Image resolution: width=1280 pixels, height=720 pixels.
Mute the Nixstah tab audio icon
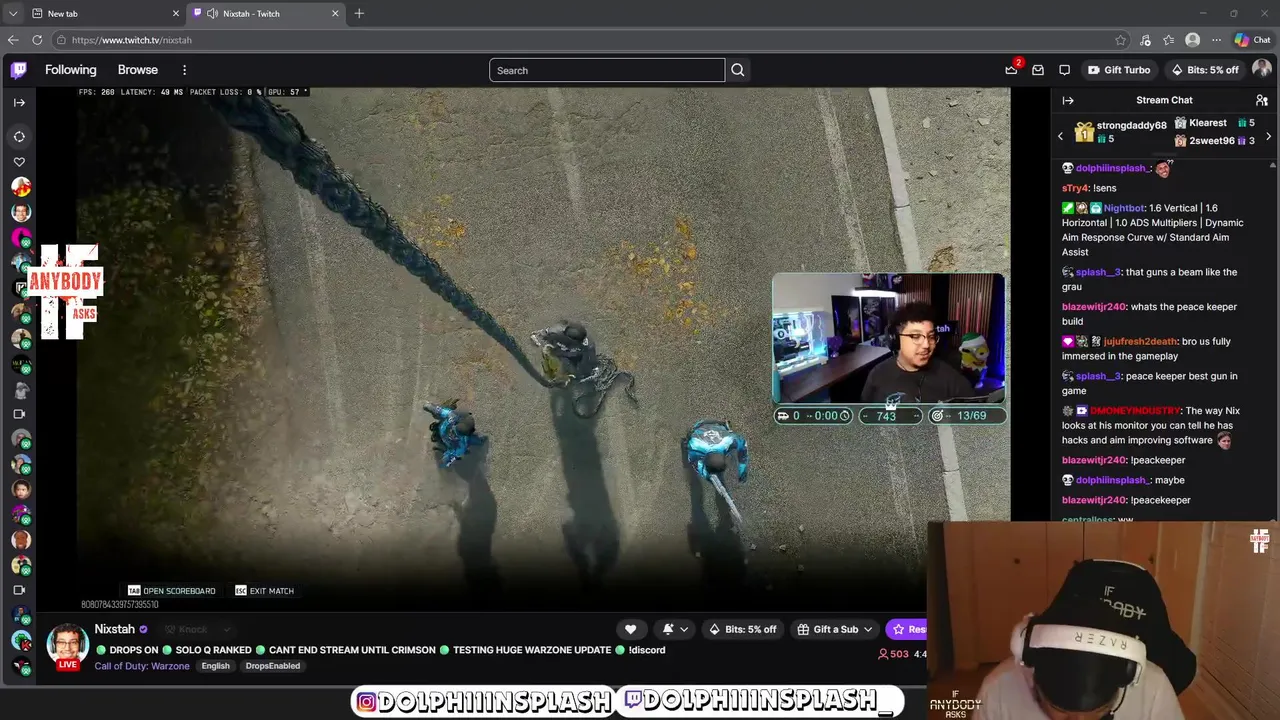212,13
